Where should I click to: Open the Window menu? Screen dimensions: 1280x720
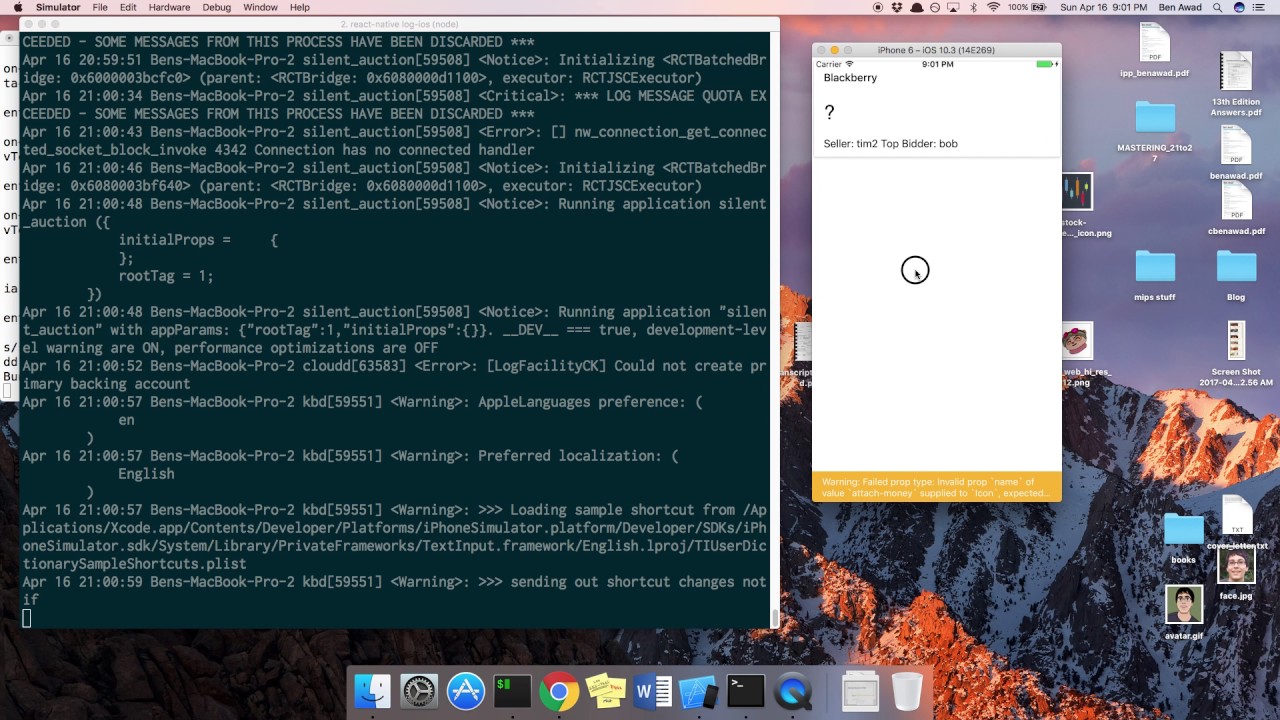tap(260, 7)
